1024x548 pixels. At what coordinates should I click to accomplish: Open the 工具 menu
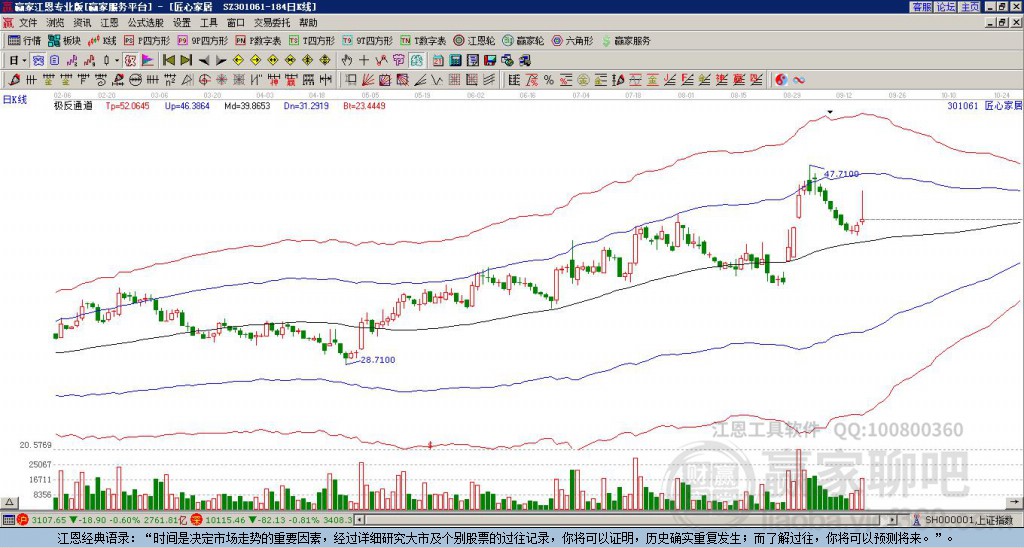pos(208,23)
